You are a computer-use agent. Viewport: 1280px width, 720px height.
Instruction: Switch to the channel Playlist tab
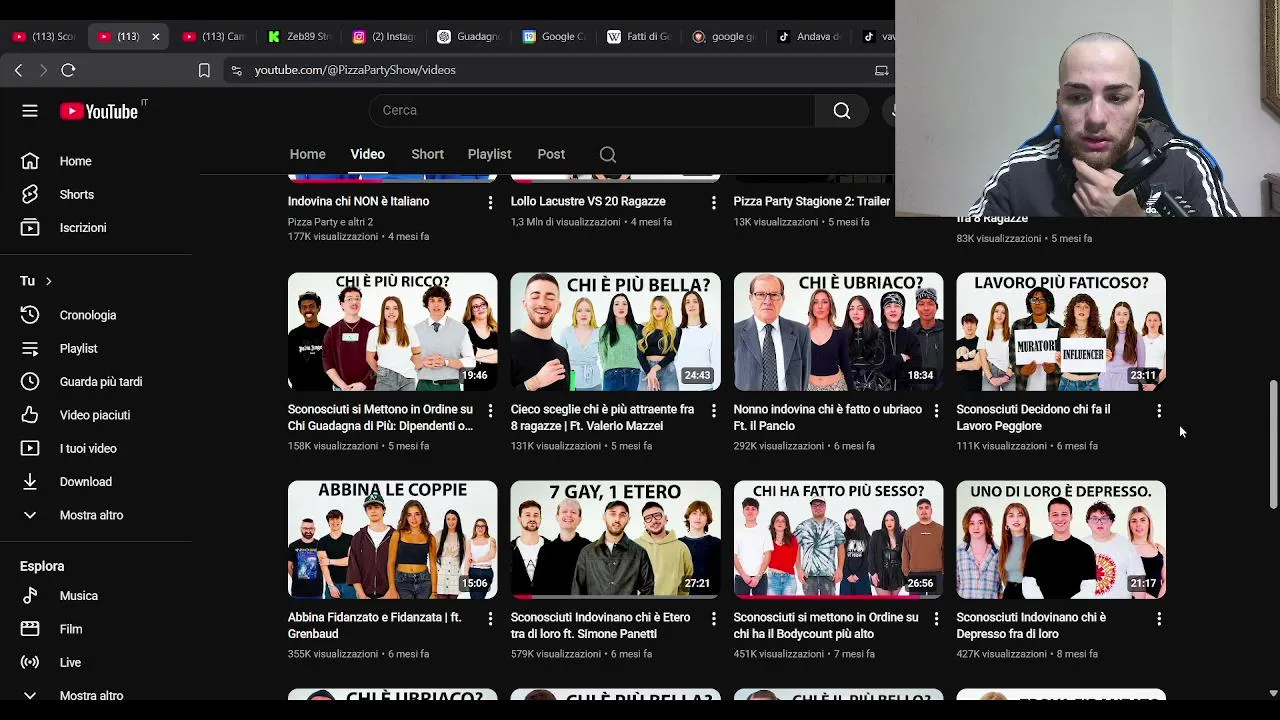pos(489,154)
